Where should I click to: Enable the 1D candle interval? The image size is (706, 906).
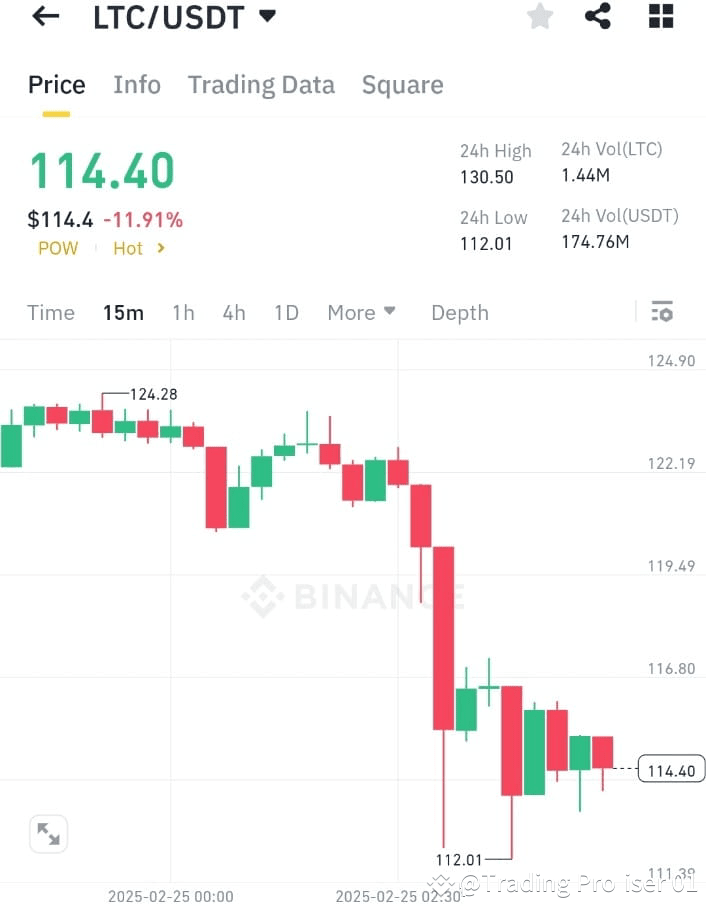click(286, 312)
